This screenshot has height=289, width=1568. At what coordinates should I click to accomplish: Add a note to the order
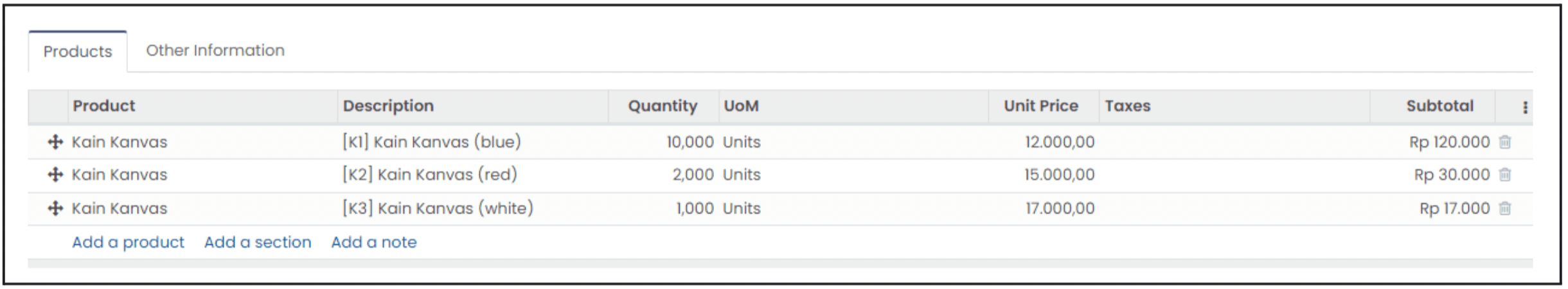[x=374, y=242]
